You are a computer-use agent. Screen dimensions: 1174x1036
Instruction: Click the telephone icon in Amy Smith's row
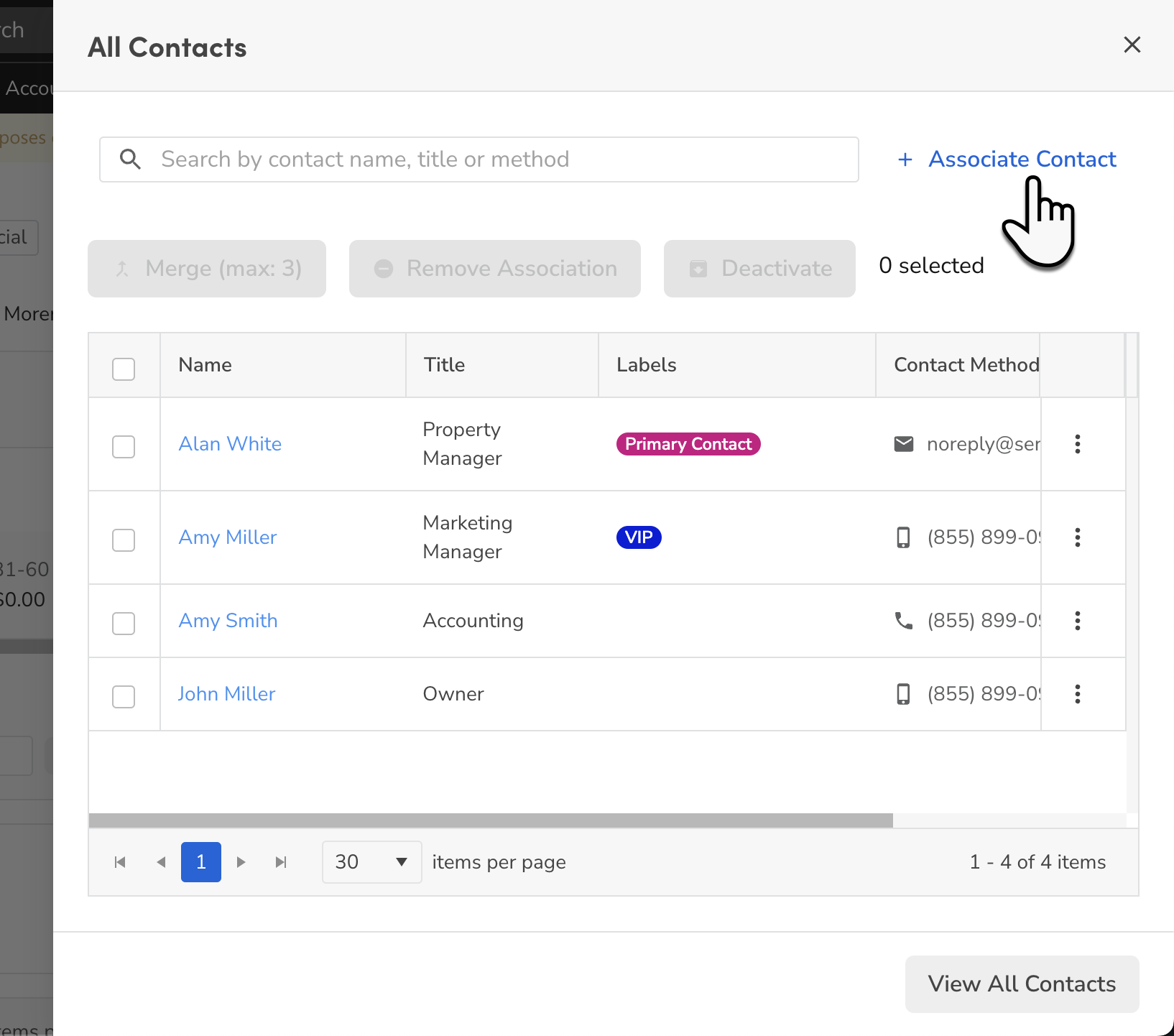[904, 621]
